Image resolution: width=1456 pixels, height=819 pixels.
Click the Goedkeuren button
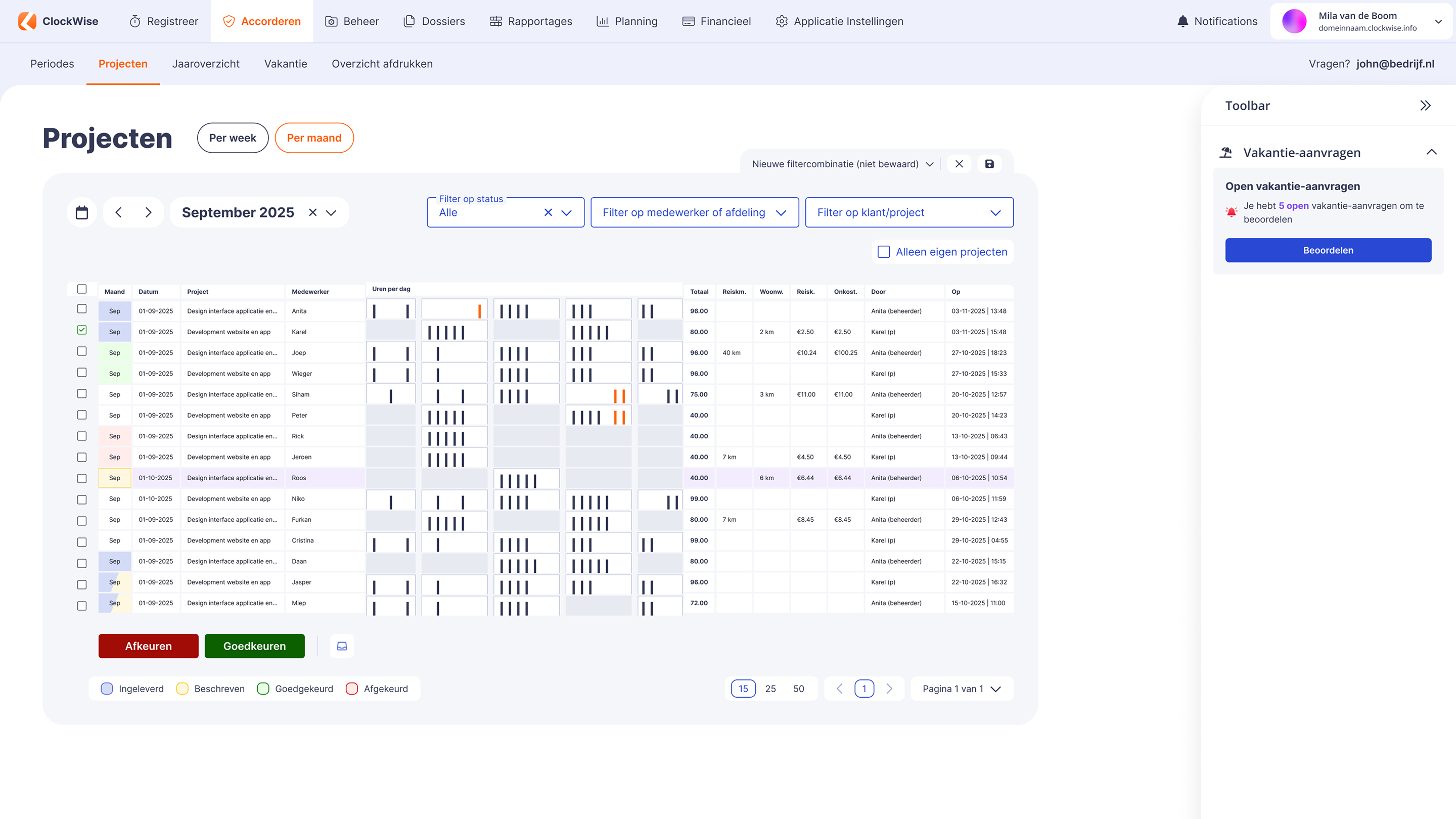click(254, 646)
